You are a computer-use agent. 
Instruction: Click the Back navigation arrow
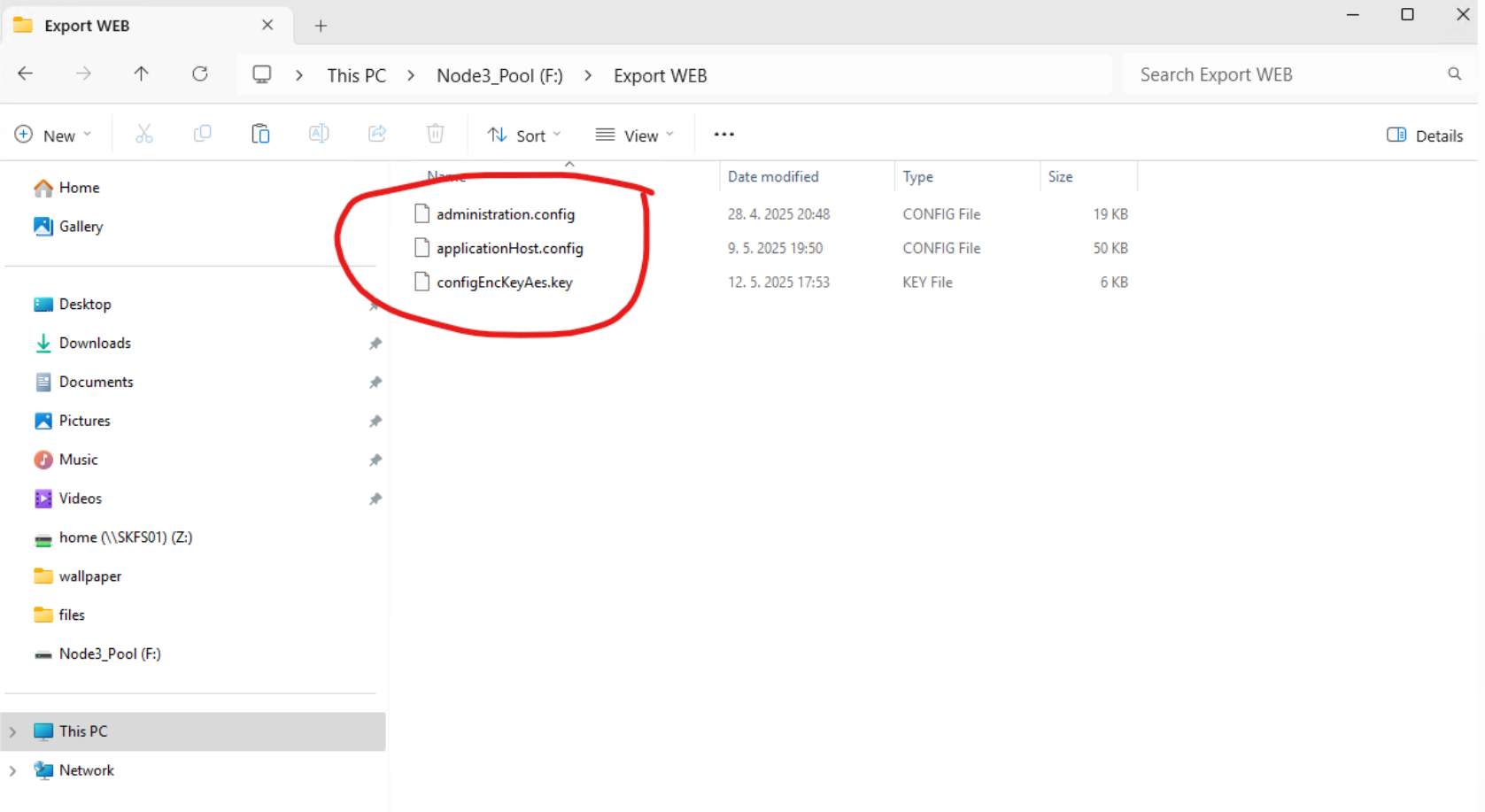click(26, 74)
